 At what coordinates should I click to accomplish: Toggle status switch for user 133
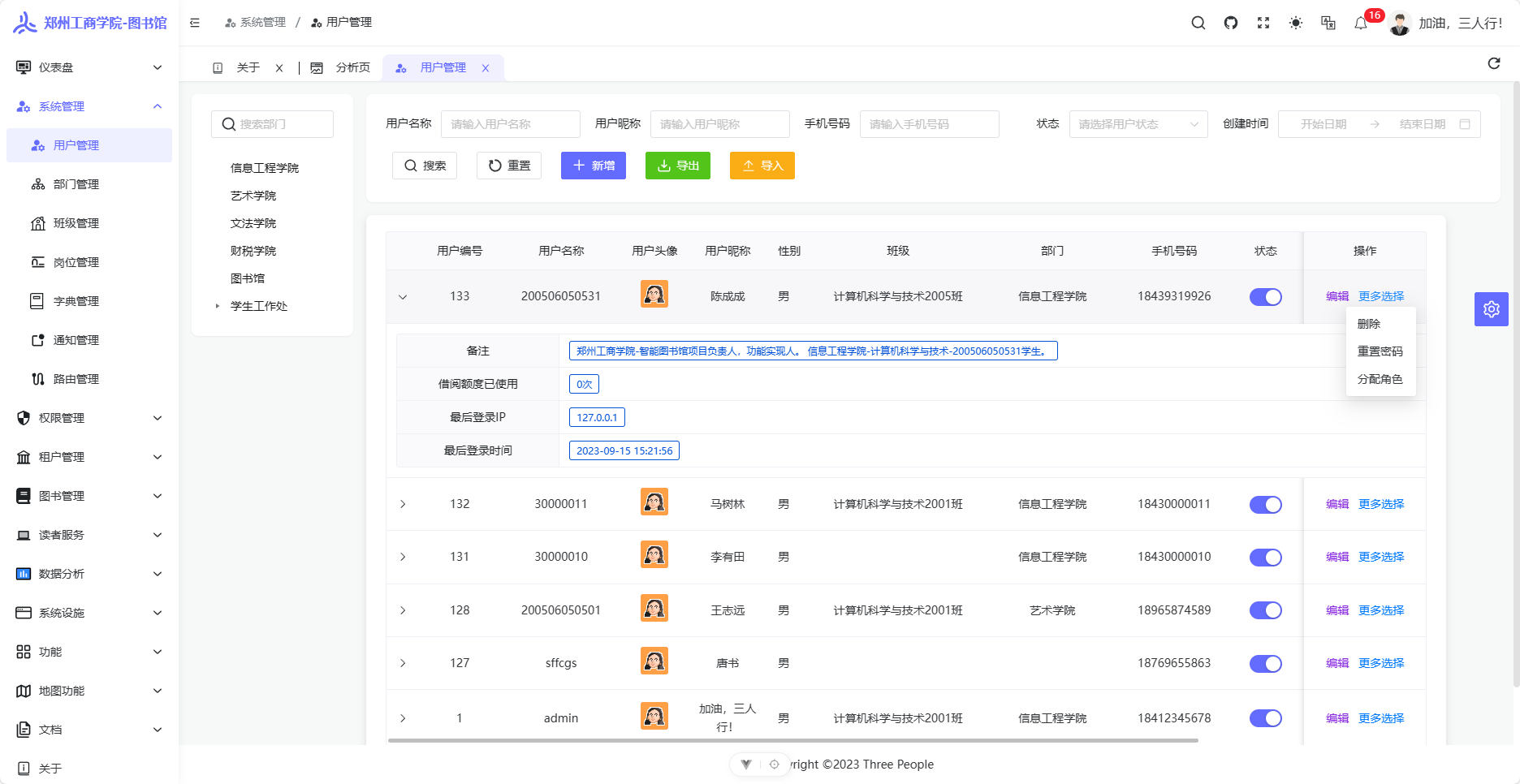tap(1265, 297)
